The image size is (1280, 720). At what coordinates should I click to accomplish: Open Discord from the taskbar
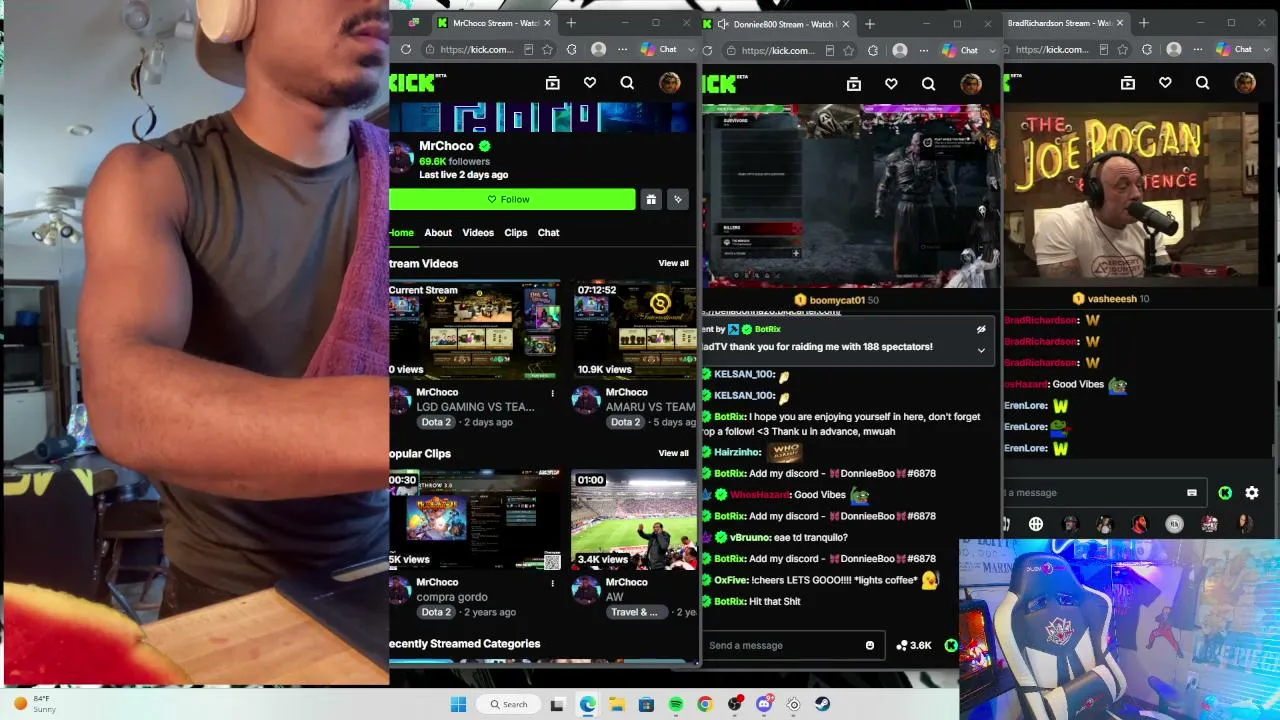point(764,704)
